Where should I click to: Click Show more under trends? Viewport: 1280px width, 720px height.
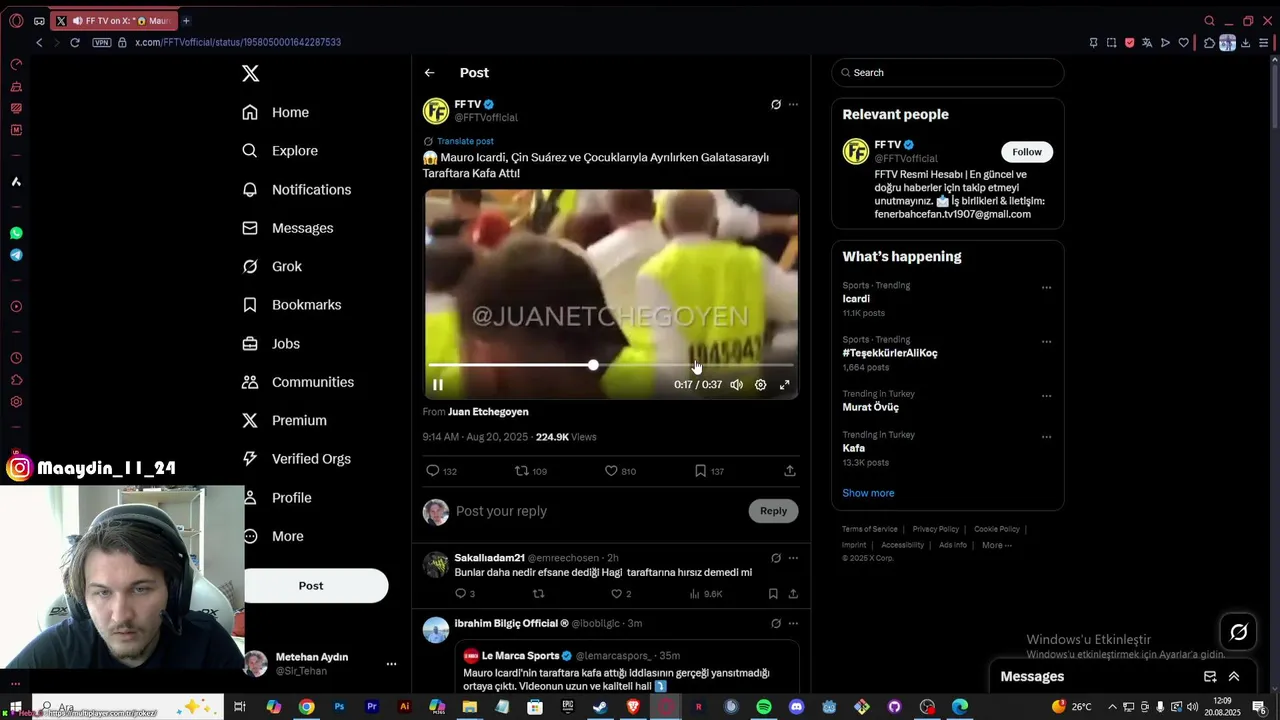click(x=868, y=493)
